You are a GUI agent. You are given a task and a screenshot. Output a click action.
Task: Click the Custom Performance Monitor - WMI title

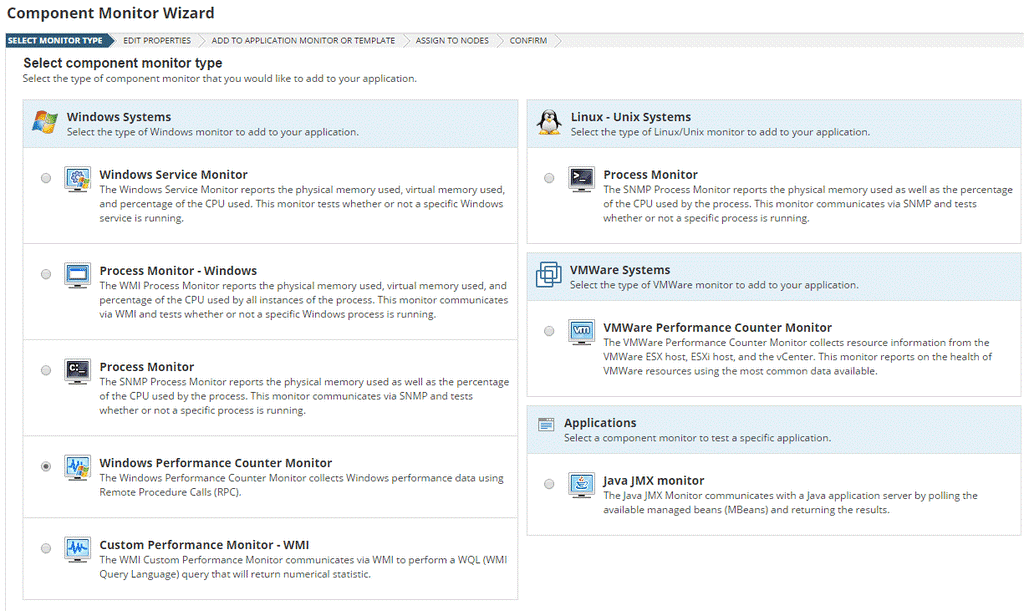click(204, 544)
